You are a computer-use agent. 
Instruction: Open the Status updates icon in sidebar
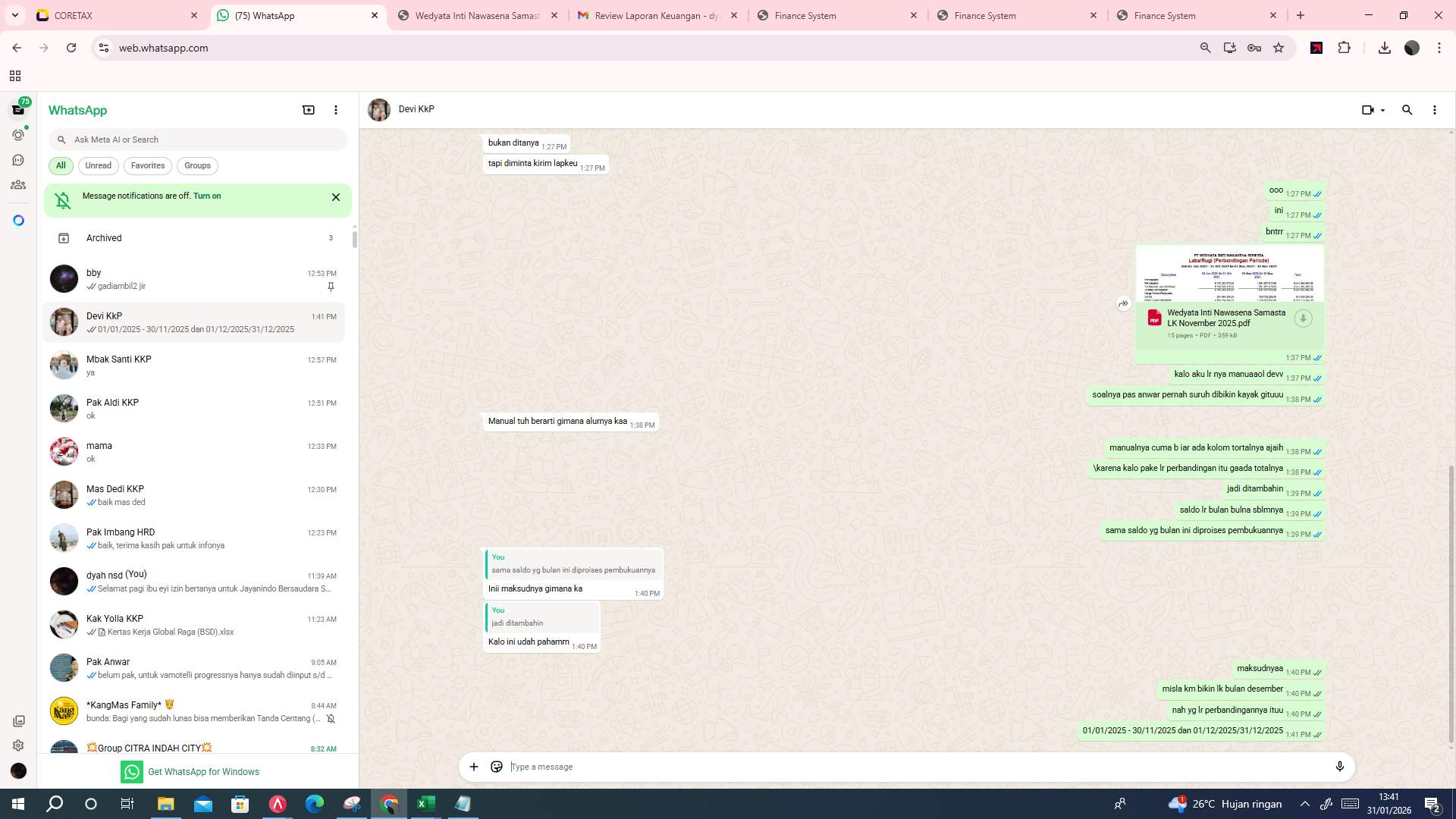18,134
